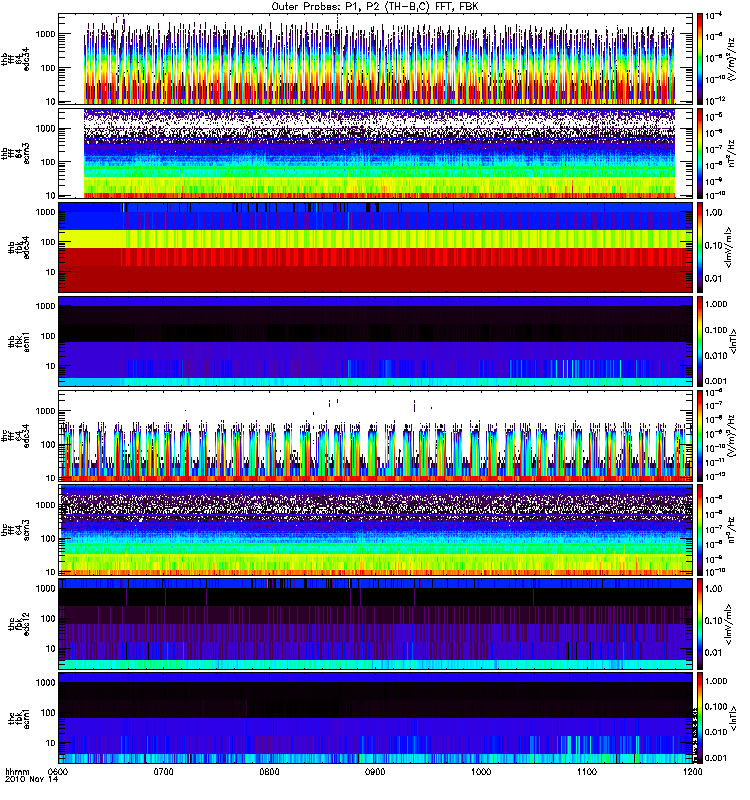Image resolution: width=750 pixels, height=800 pixels.
Task: Select the thb fff scm3 spectrogram panel
Action: (x=376, y=153)
